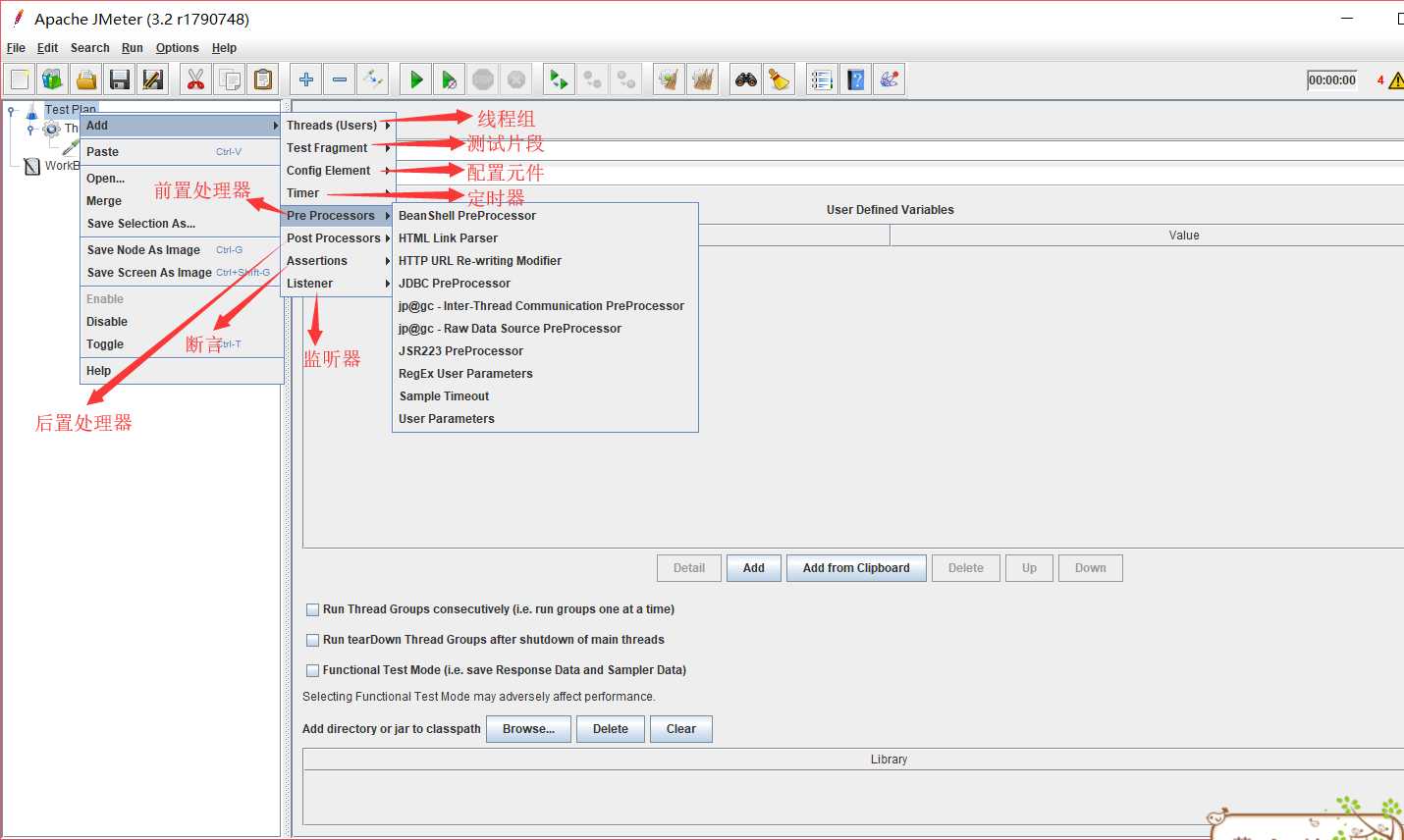Expand Config Element submenu
This screenshot has width=1404, height=840.
tap(339, 171)
